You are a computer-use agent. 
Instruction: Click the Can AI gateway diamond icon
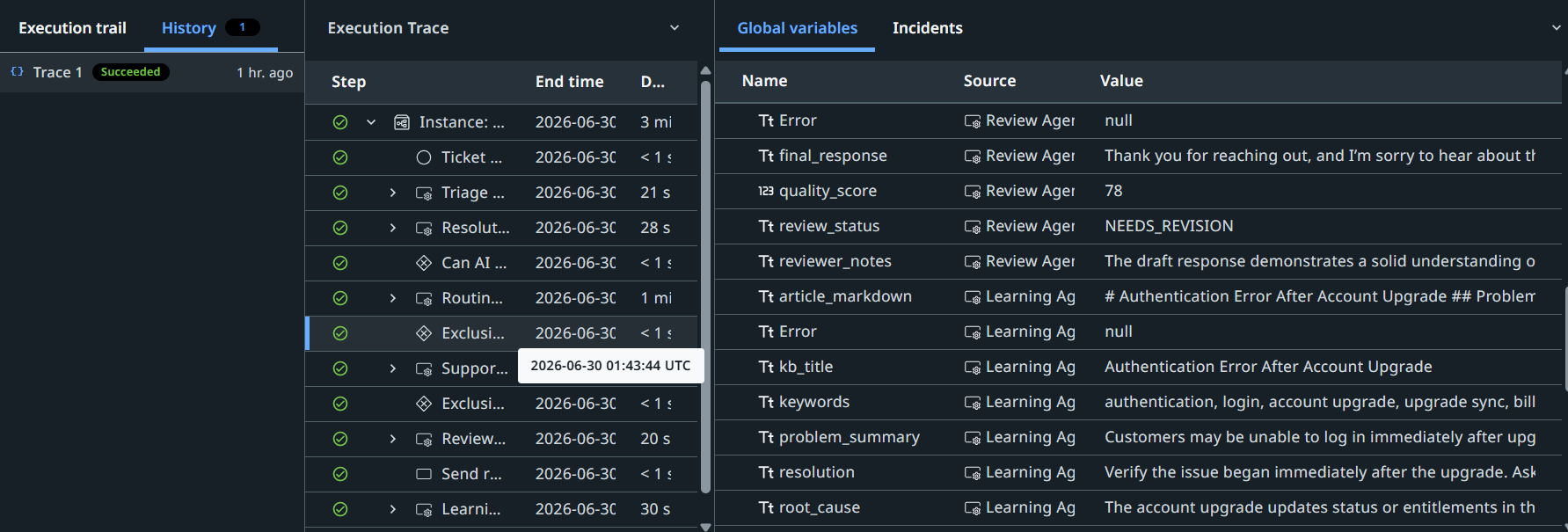point(424,263)
